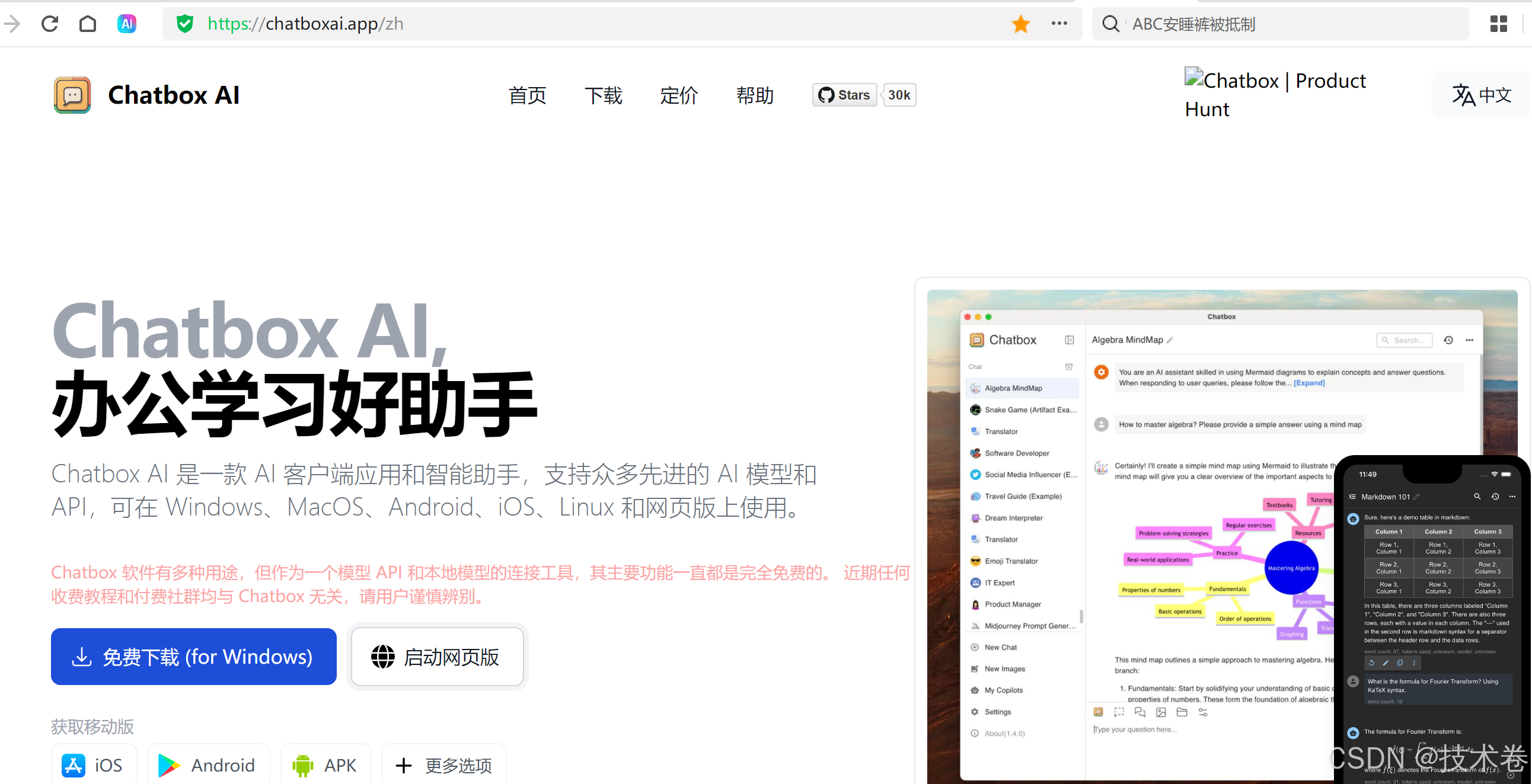Viewport: 1532px width, 784px height.
Task: Click the browser forward arrow
Action: (x=12, y=24)
